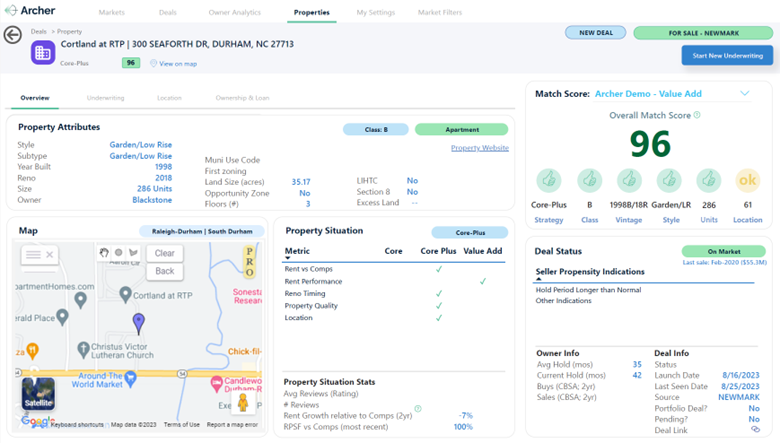The width and height of the screenshot is (780, 443).
Task: Select the hand pan tool on map
Action: point(104,253)
